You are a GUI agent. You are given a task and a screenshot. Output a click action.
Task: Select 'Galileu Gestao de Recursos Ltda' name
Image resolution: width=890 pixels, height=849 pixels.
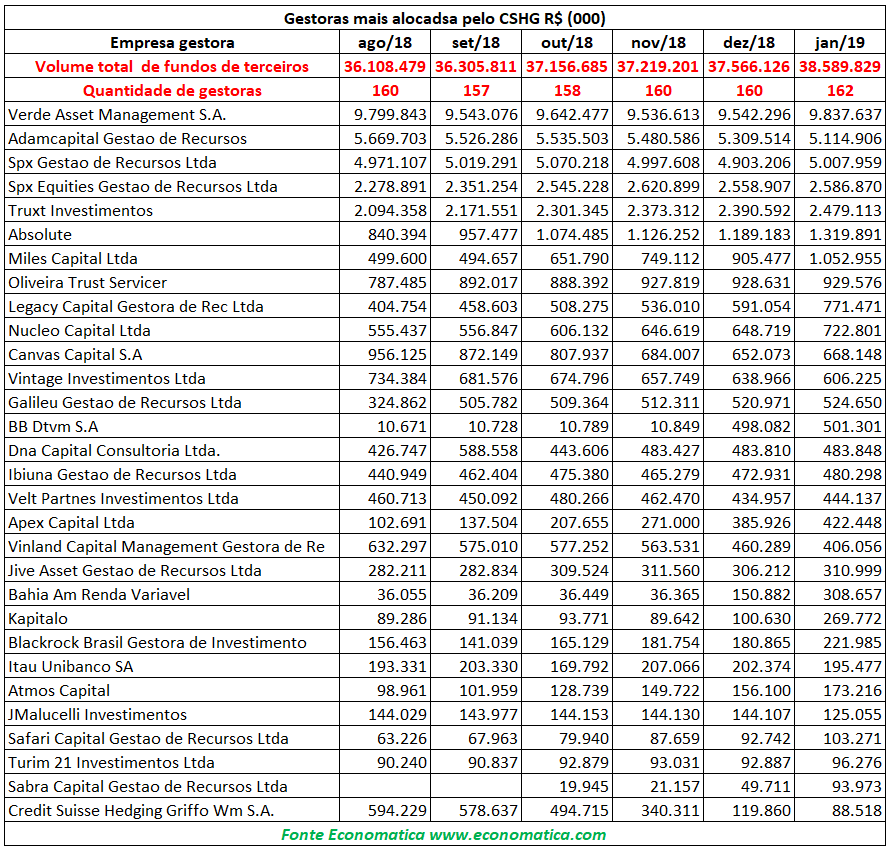125,402
